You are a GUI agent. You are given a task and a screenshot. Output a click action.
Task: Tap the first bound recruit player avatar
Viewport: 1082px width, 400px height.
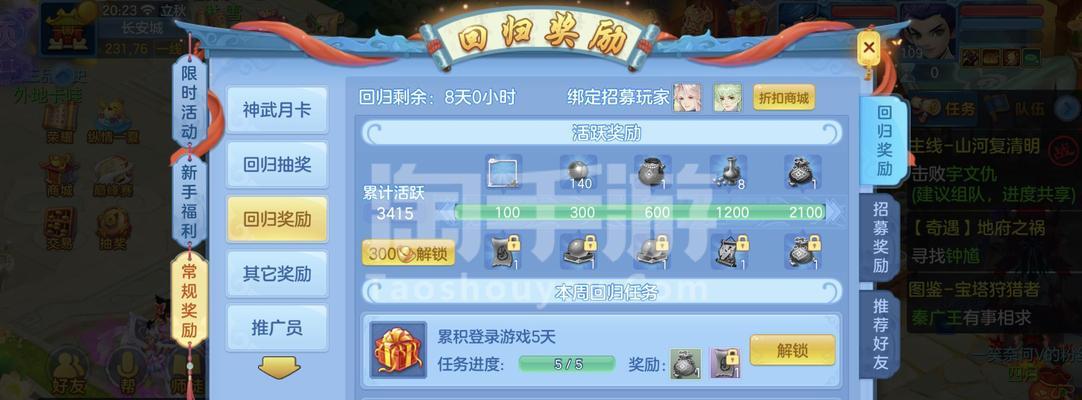(x=687, y=98)
